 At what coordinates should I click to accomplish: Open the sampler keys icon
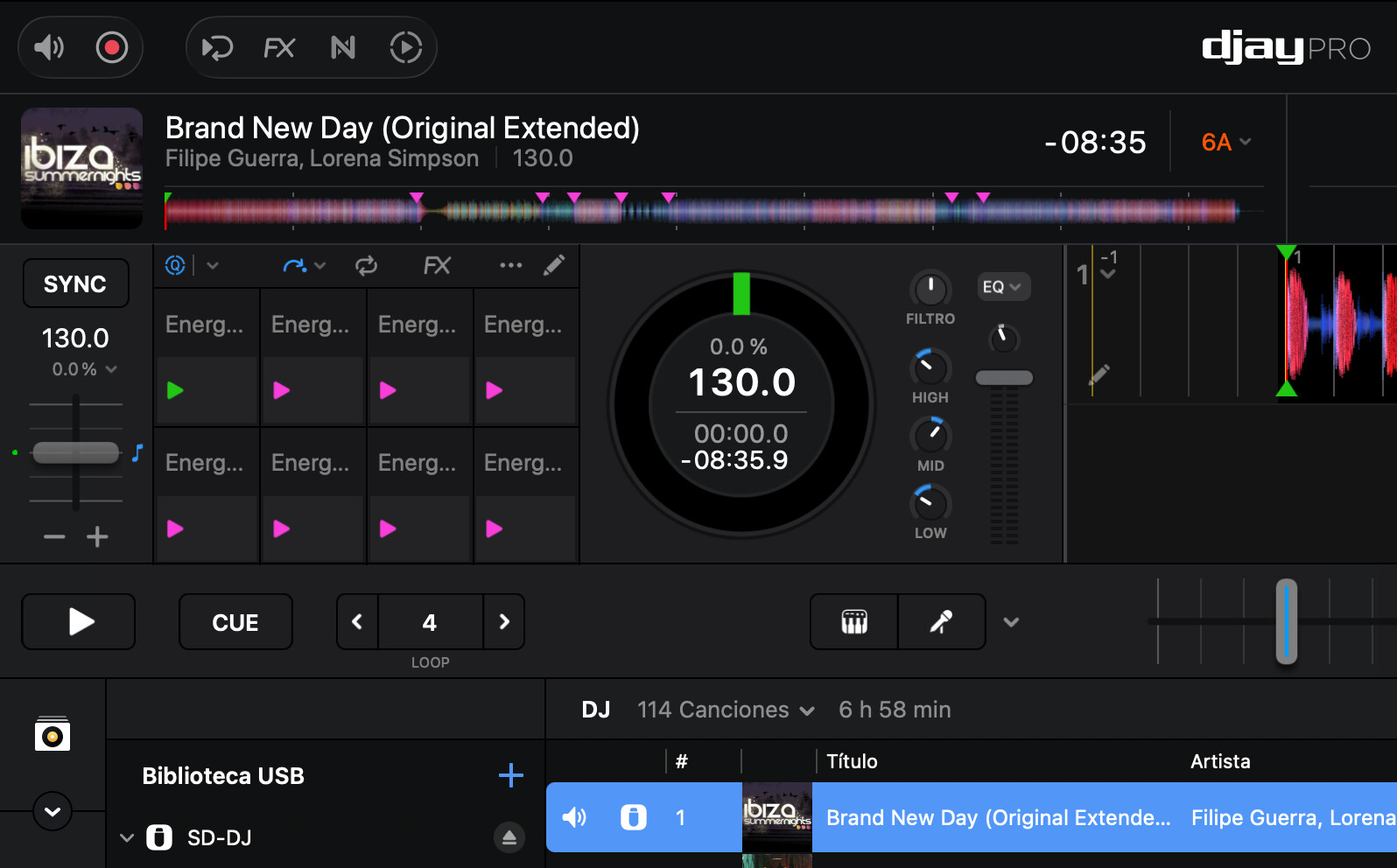854,622
